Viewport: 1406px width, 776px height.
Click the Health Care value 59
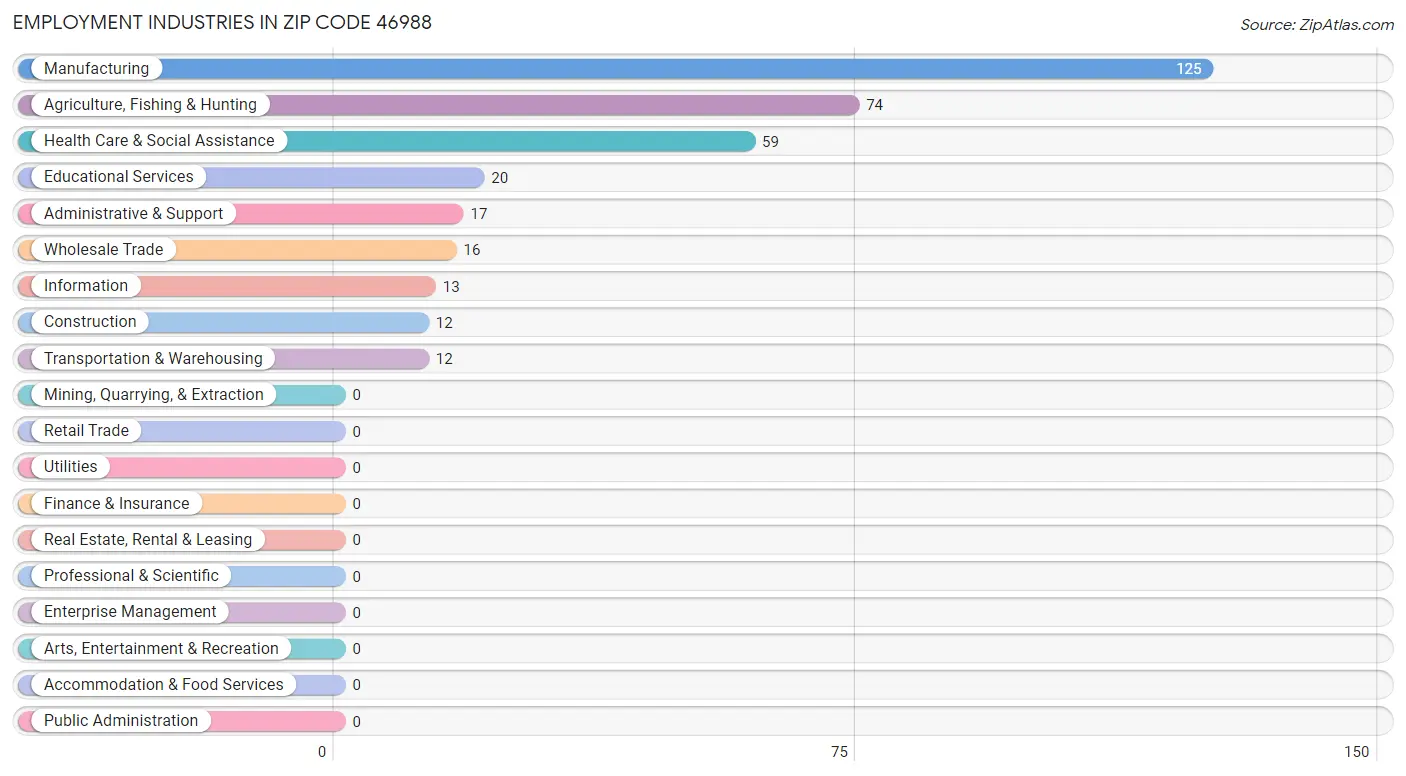[770, 142]
